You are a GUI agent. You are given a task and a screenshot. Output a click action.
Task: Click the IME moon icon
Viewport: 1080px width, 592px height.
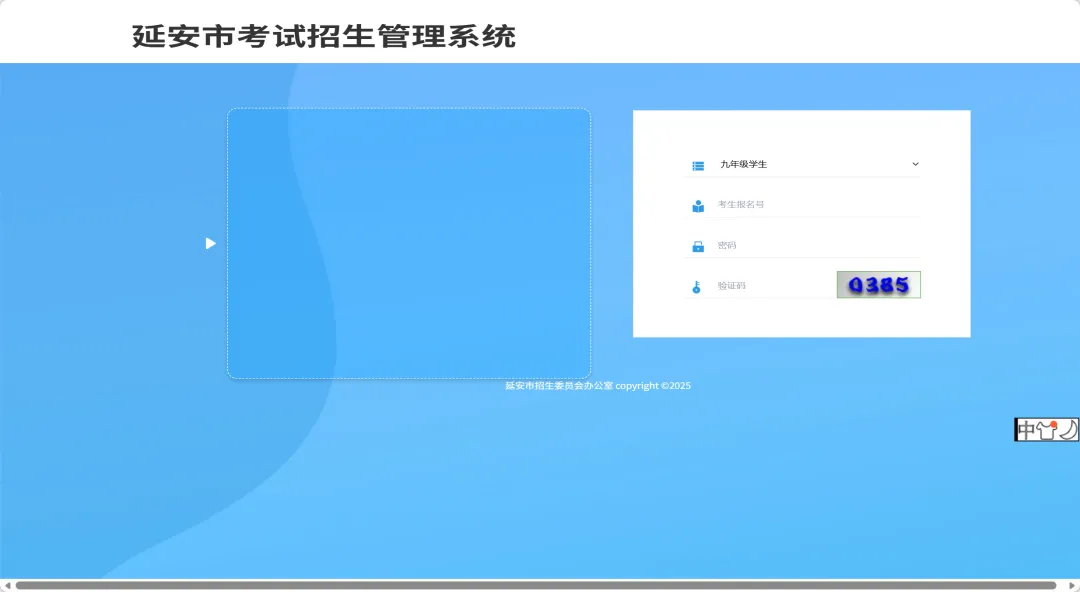(x=1068, y=430)
